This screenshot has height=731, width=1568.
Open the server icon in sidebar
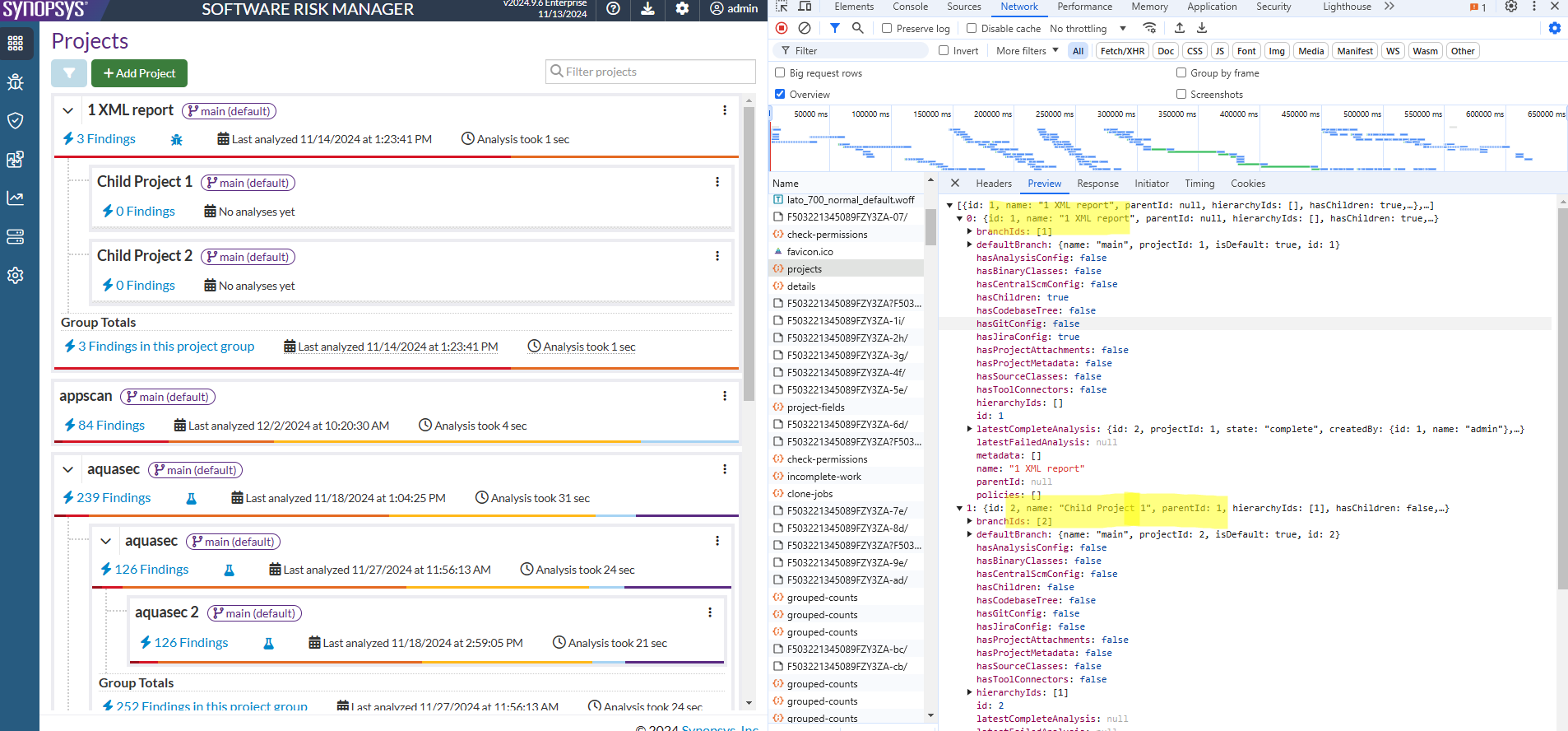coord(16,237)
